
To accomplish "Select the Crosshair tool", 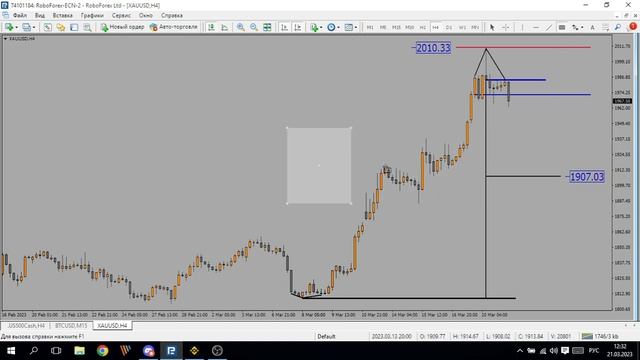I will 505,27.
